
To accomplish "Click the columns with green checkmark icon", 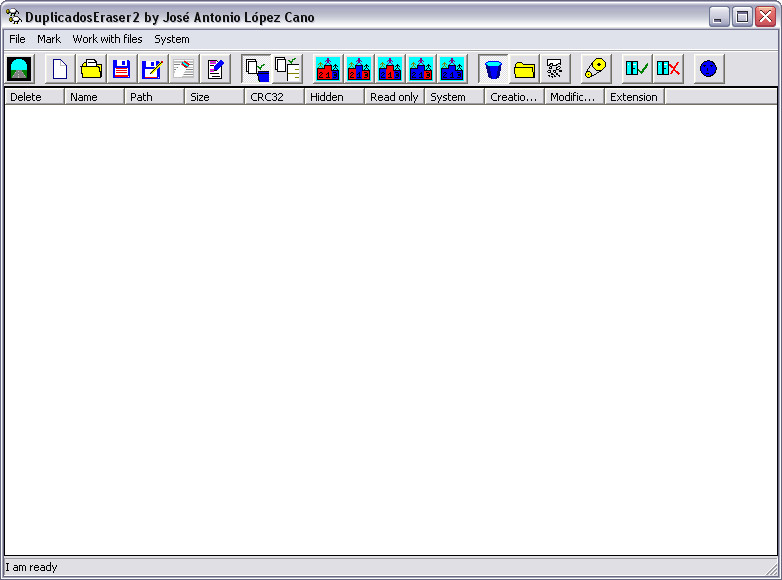I will point(637,69).
